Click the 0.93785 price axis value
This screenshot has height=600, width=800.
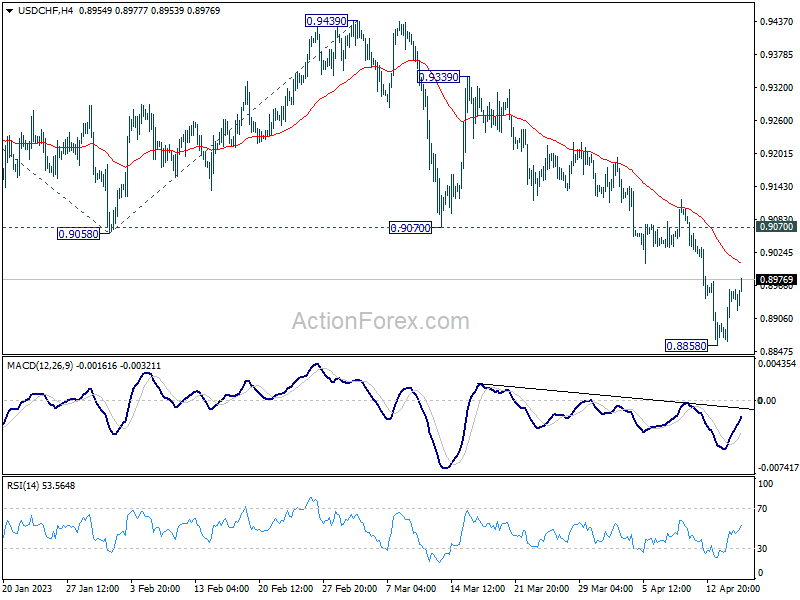point(777,55)
